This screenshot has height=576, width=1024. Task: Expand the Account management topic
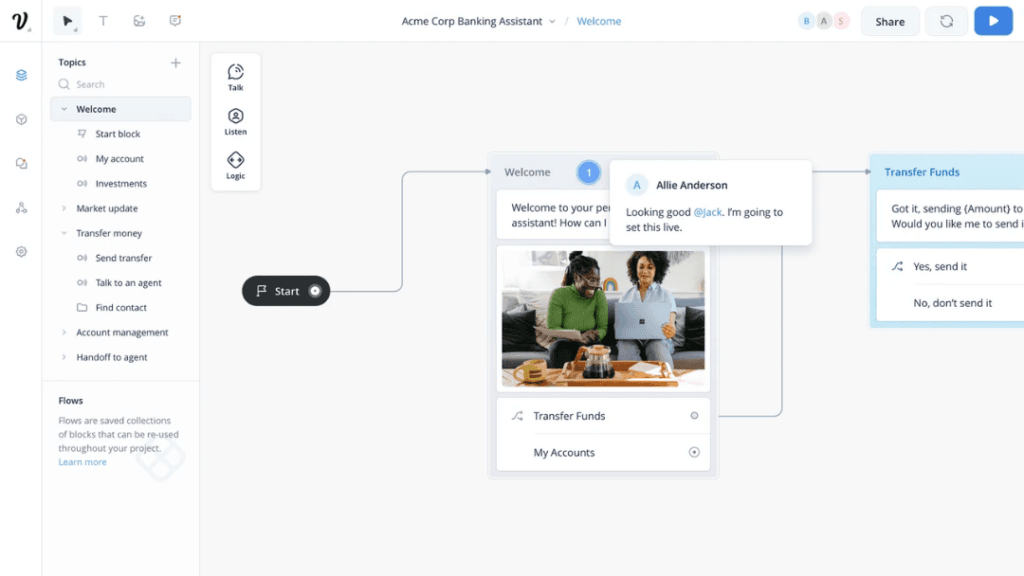[64, 332]
